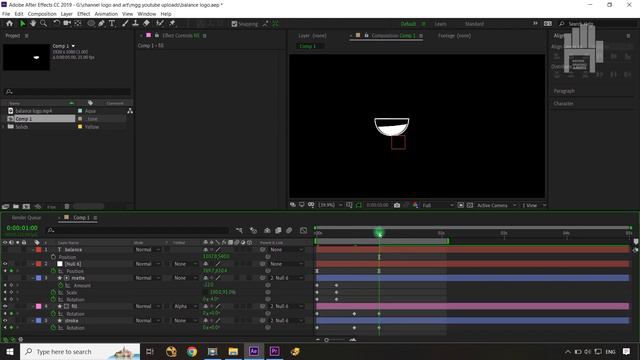This screenshot has height=360, width=640.
Task: Open the 1 View layout dropdown
Action: pos(533,205)
